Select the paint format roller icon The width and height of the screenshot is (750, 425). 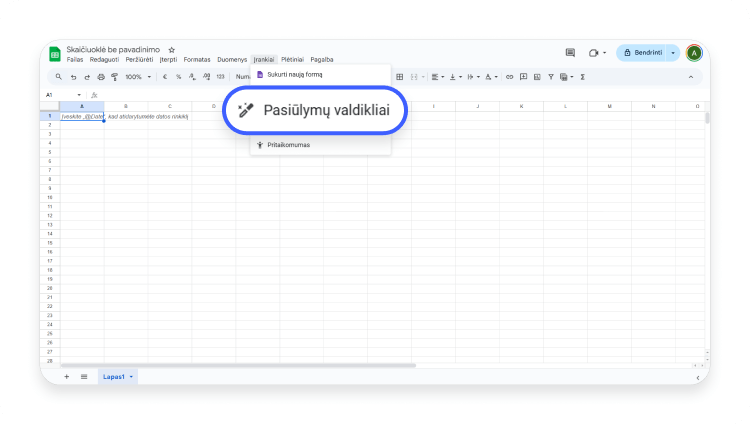[x=115, y=77]
